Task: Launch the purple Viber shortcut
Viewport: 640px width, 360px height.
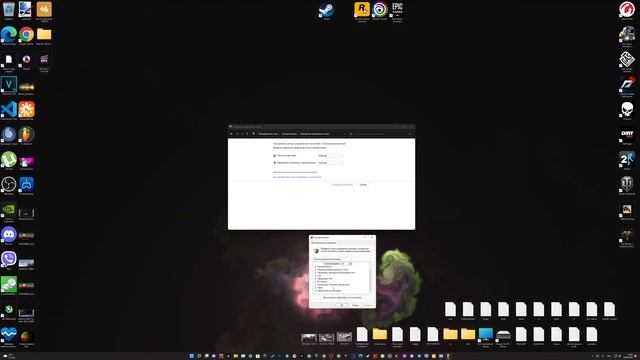Action: click(x=9, y=260)
